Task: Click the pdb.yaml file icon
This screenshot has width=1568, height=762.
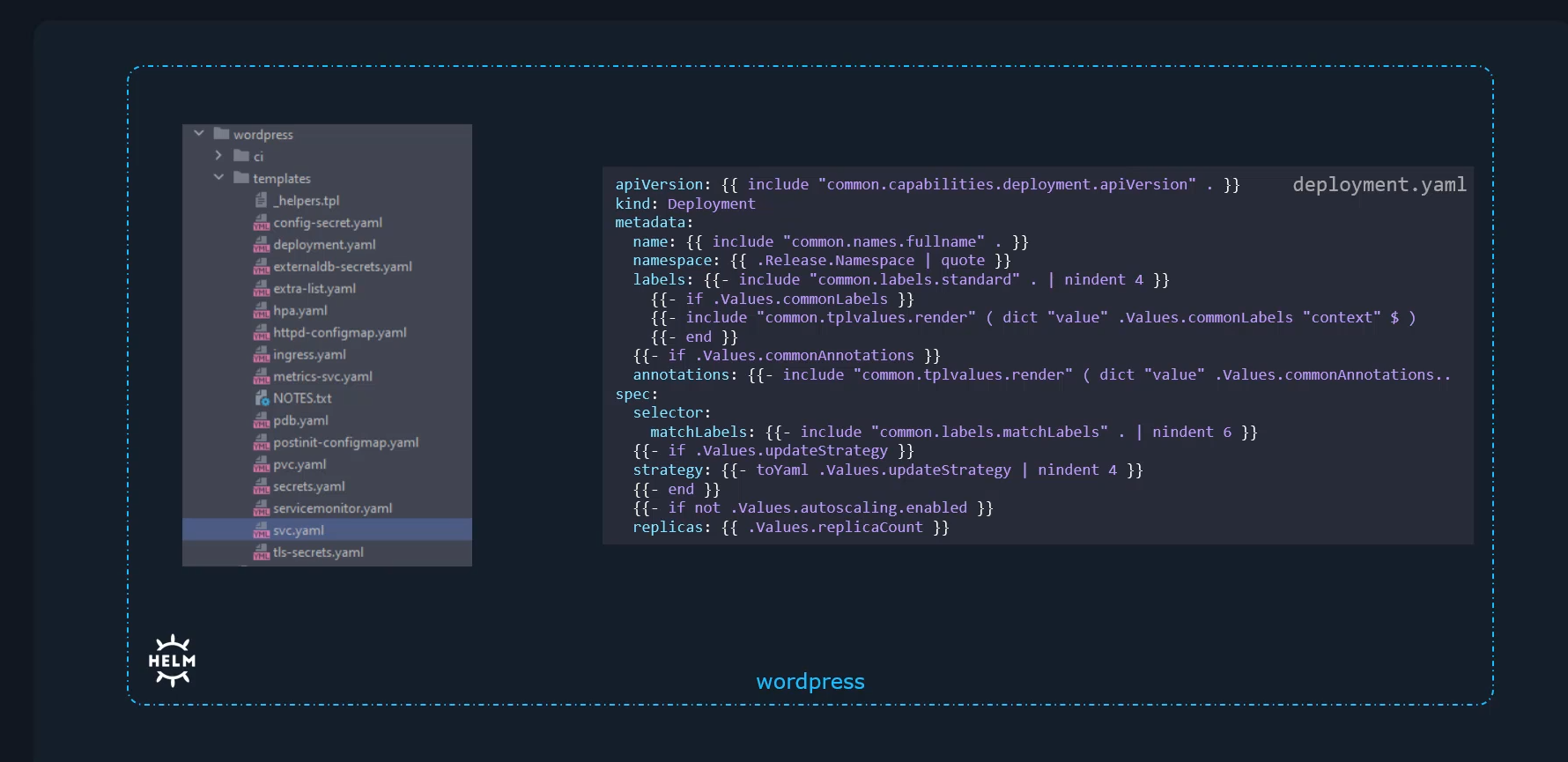Action: [261, 420]
